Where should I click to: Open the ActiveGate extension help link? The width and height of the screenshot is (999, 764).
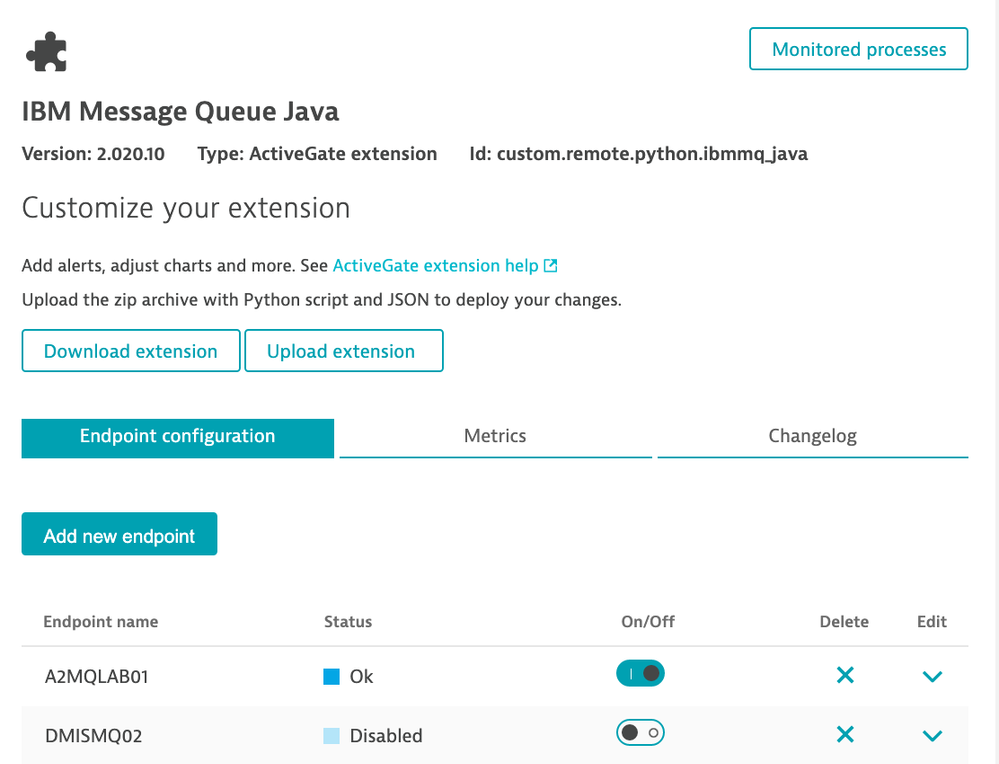tap(436, 266)
